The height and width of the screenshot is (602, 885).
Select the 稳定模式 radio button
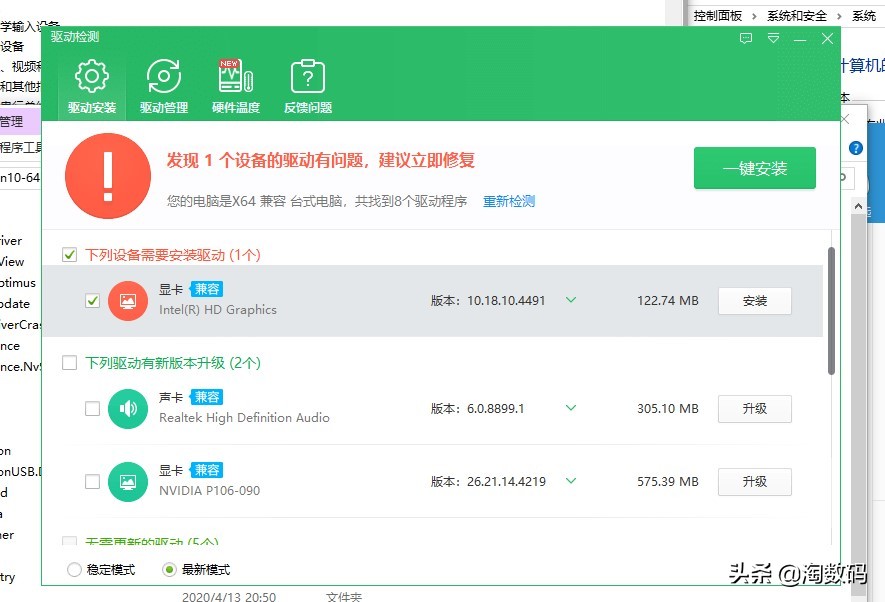[x=74, y=570]
